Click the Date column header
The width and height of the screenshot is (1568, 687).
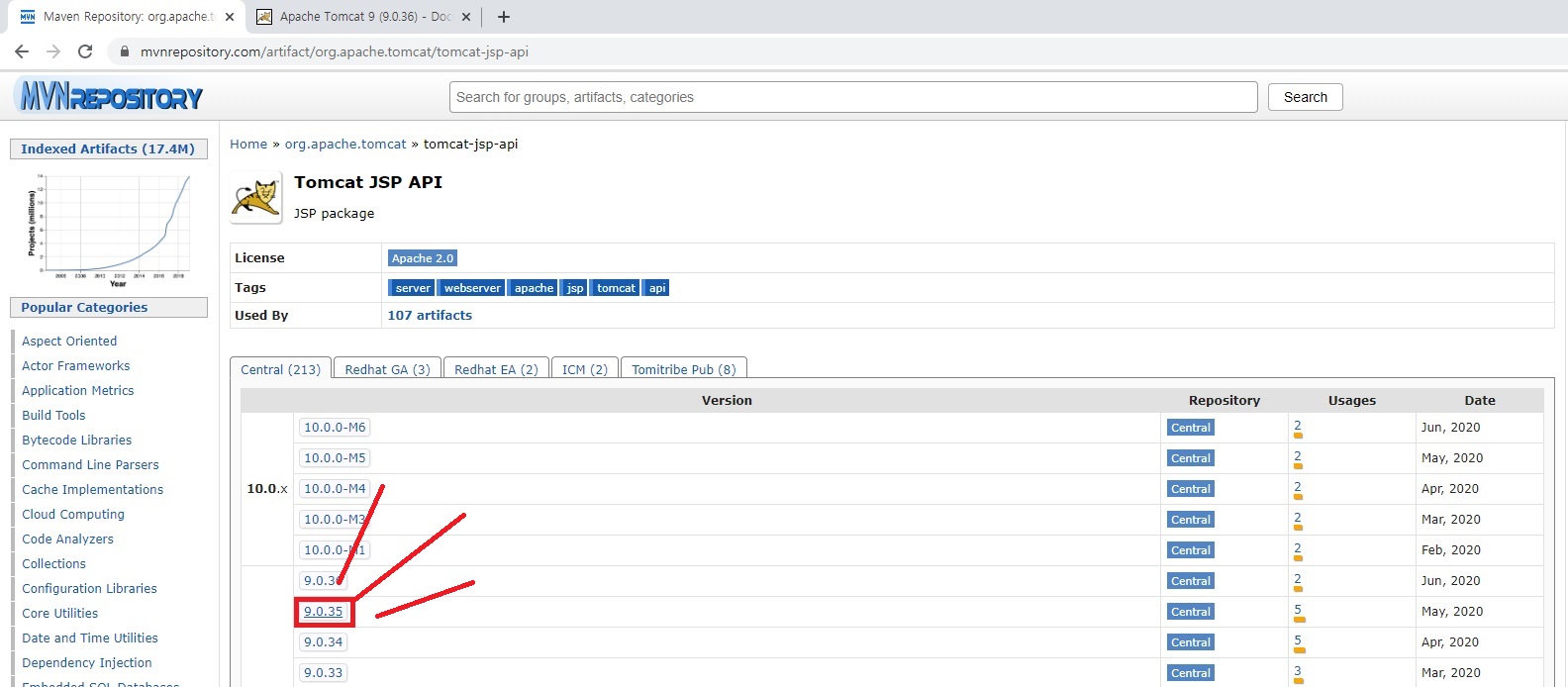pyautogui.click(x=1480, y=400)
